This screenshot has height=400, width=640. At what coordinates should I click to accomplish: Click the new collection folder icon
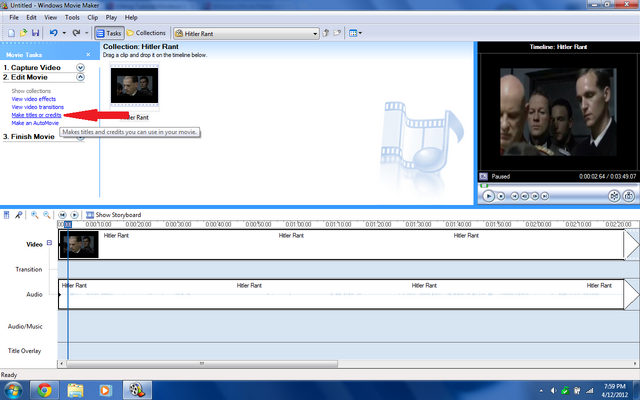337,33
